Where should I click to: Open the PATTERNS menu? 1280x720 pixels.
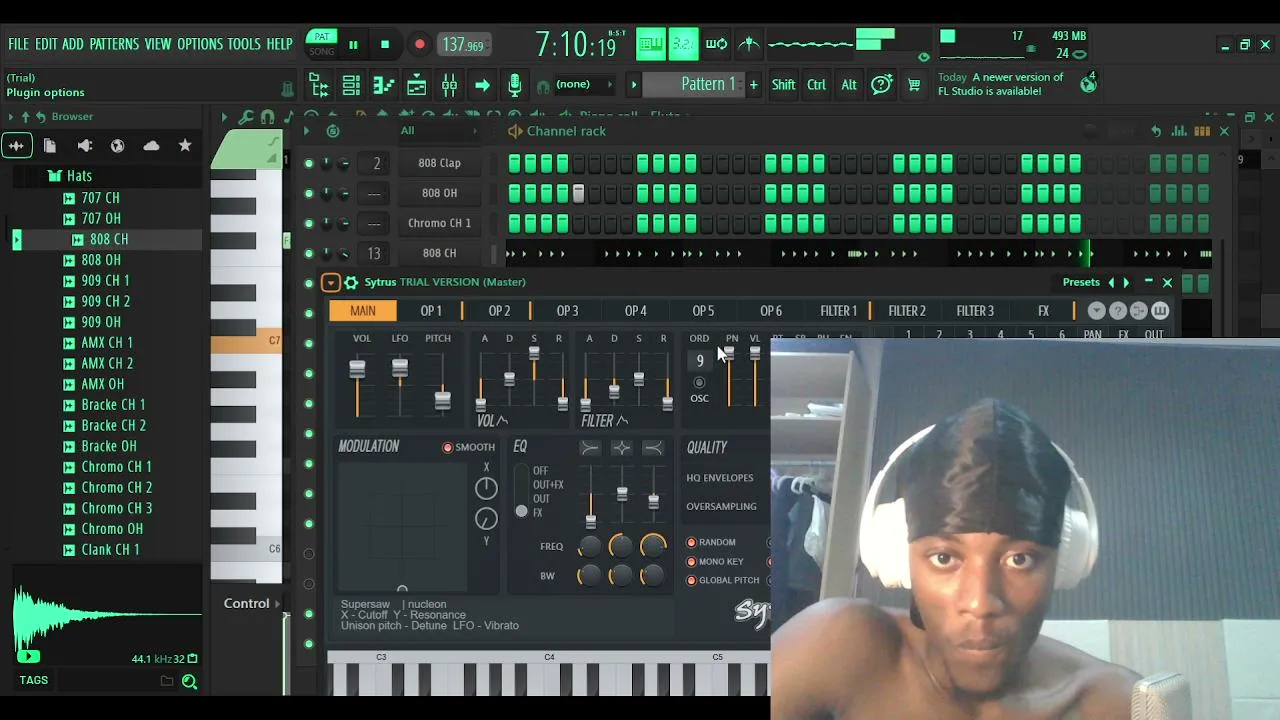(114, 44)
